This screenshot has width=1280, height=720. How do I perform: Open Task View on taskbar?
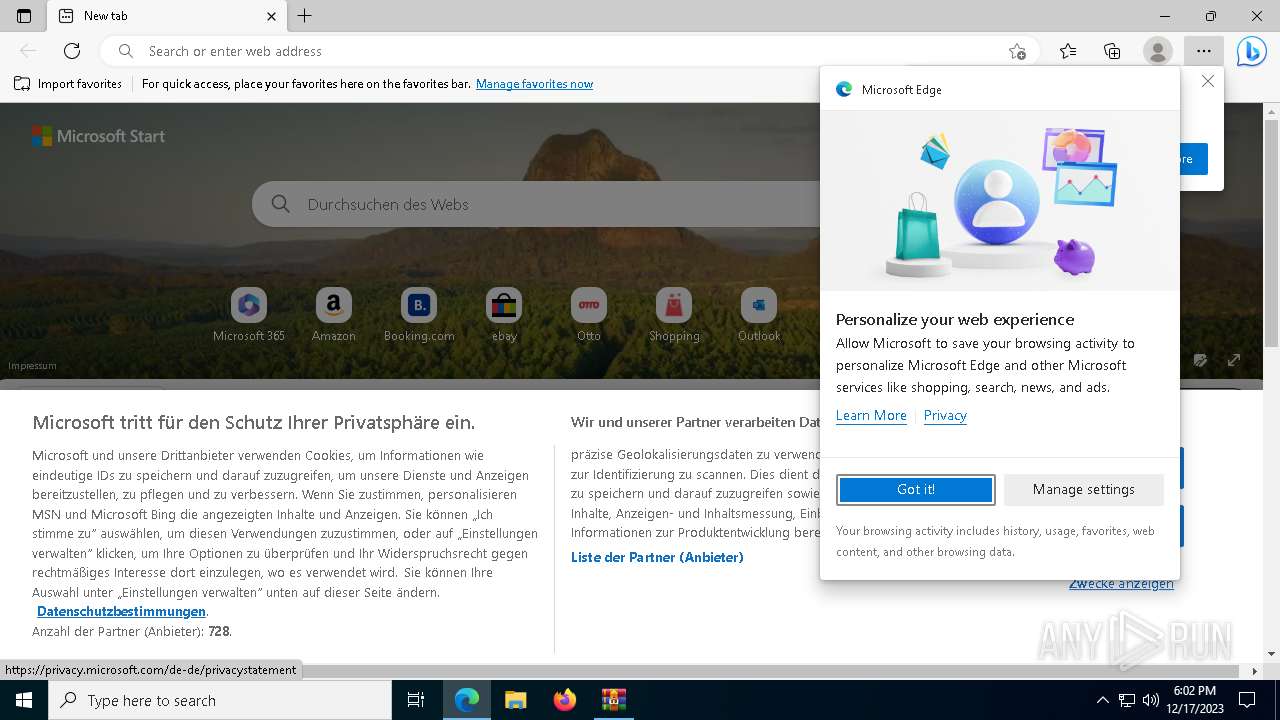(x=416, y=700)
